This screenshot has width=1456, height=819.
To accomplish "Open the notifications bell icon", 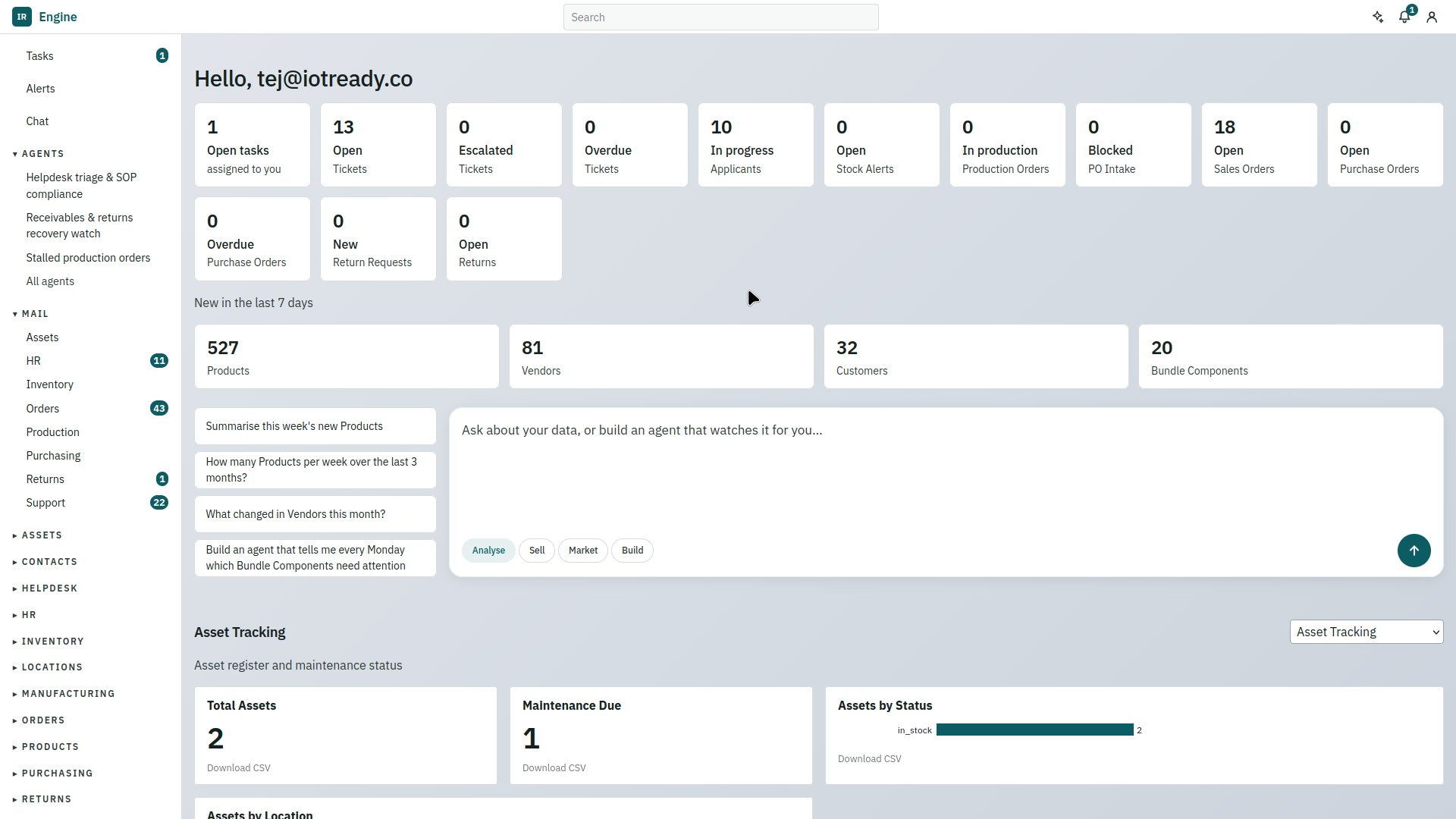I will tap(1404, 17).
